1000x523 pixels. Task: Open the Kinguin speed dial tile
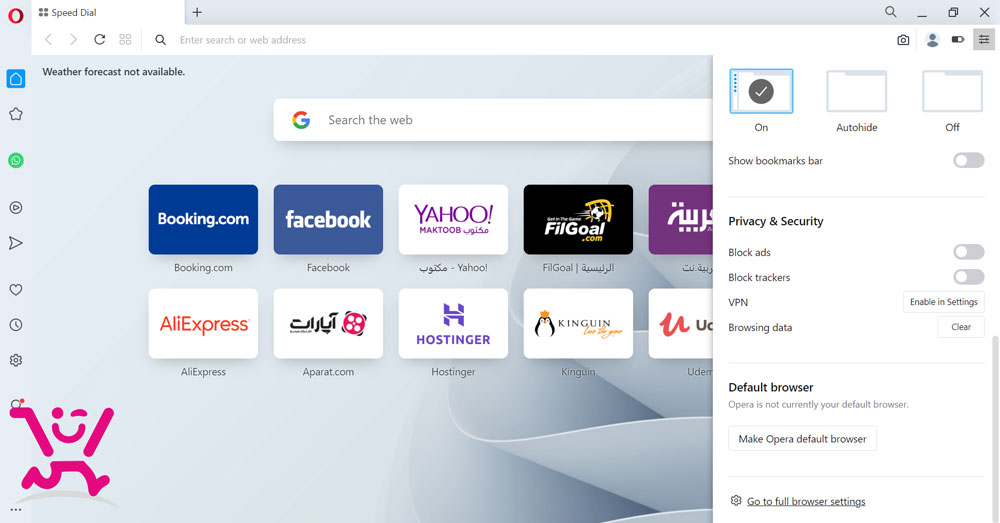point(578,323)
